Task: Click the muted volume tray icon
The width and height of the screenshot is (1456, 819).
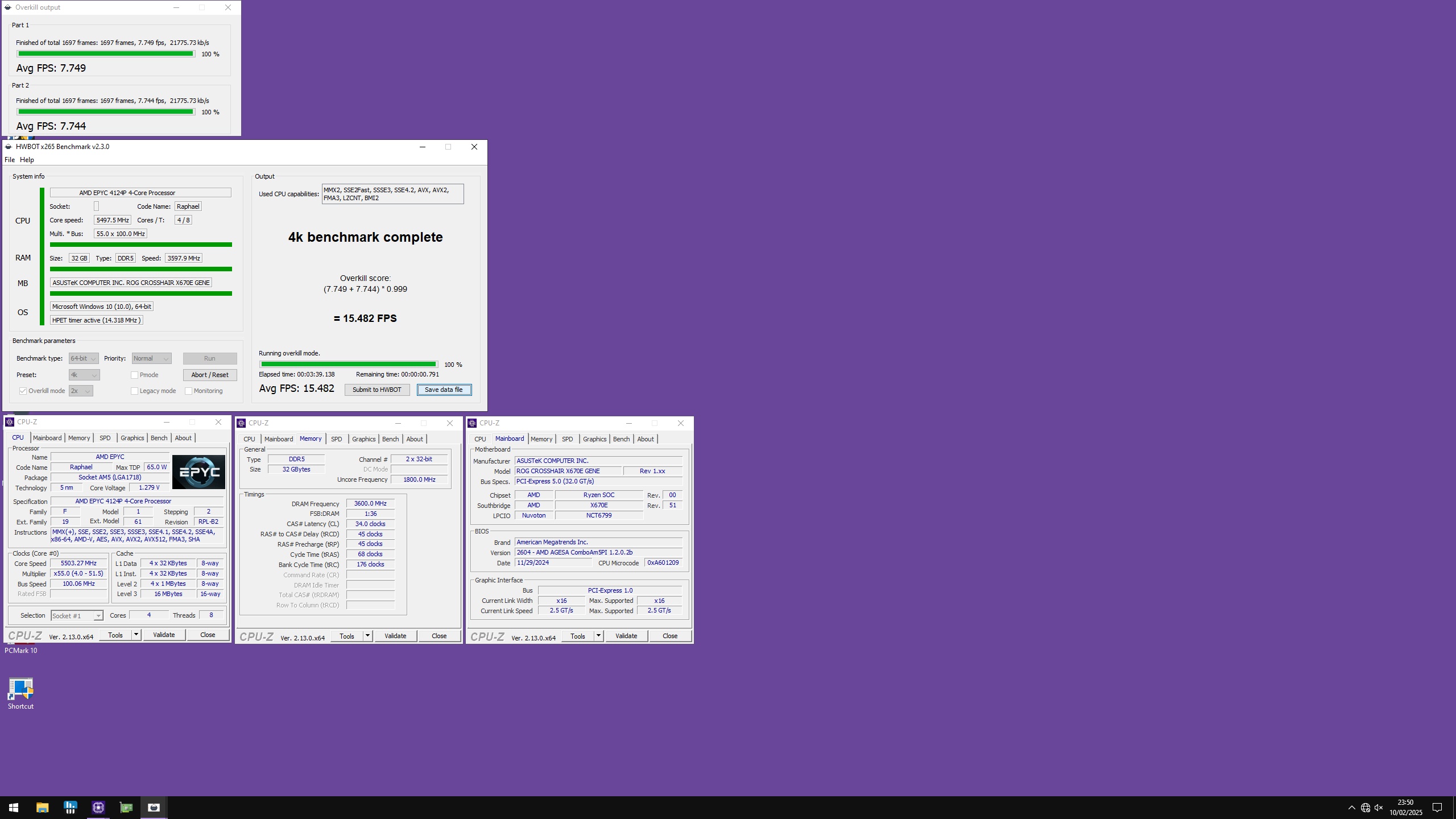Action: (x=1379, y=808)
